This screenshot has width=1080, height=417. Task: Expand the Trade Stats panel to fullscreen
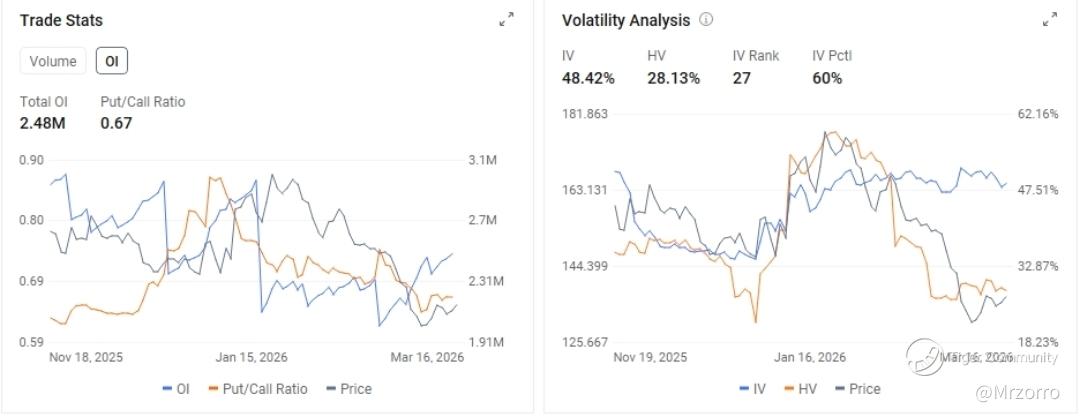[507, 19]
